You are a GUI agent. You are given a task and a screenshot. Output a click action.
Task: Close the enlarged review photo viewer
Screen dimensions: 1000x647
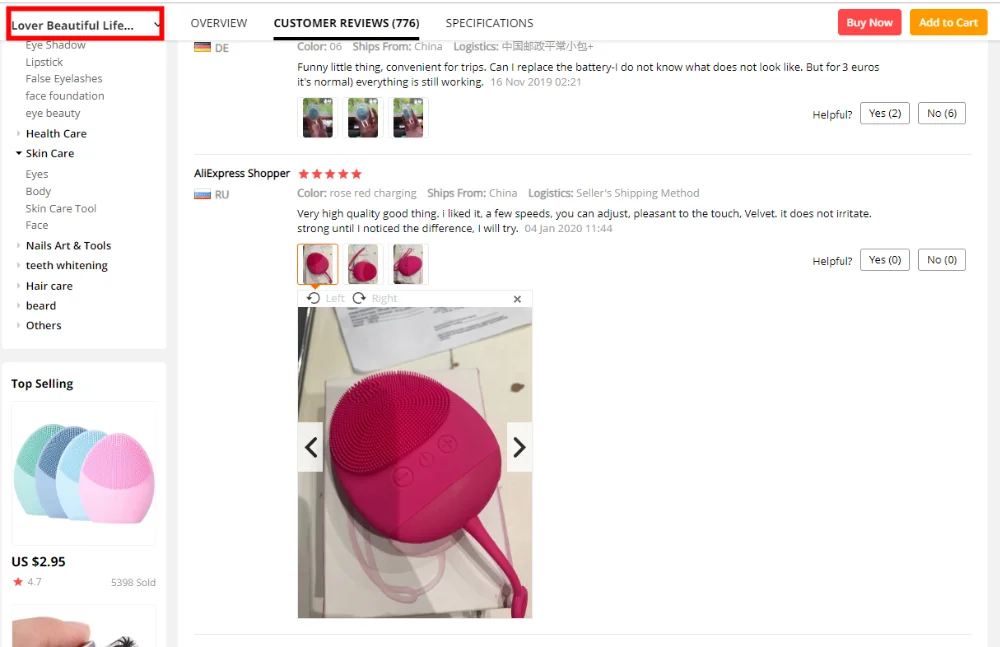pos(517,299)
